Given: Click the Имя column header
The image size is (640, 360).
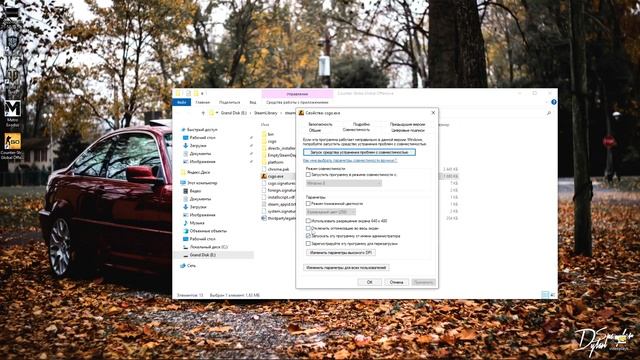Looking at the screenshot, I should click(x=265, y=124).
